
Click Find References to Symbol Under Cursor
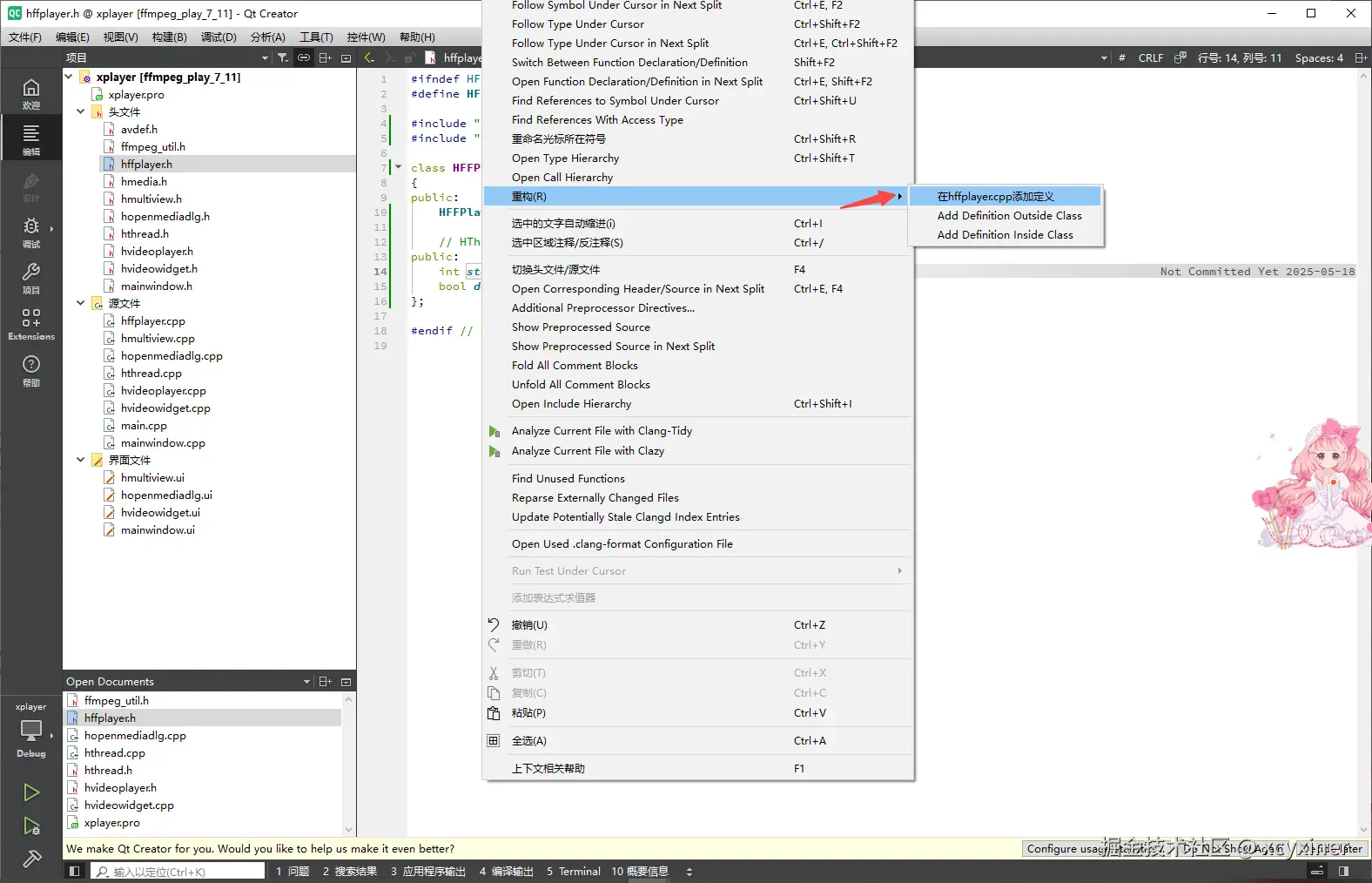pyautogui.click(x=698, y=100)
